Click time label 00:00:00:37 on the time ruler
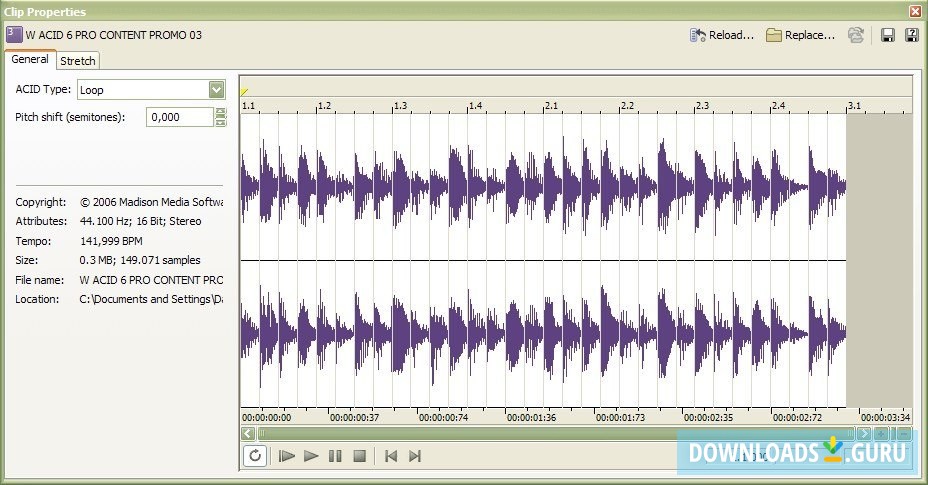 tap(355, 417)
